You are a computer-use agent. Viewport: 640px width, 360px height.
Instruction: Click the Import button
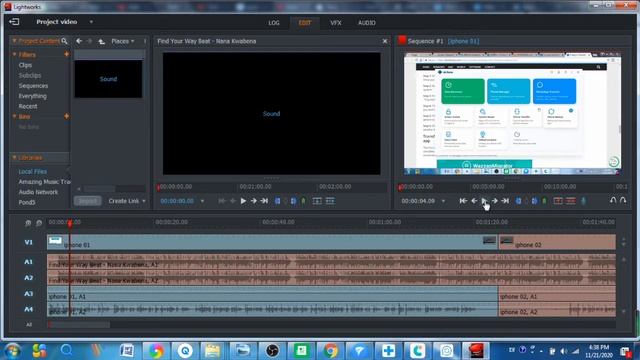pos(87,201)
